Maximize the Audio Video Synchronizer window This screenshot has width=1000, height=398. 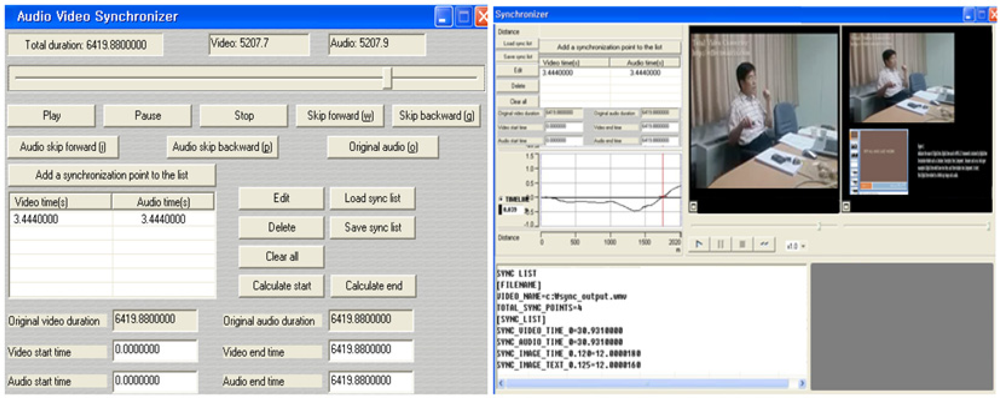[x=464, y=17]
